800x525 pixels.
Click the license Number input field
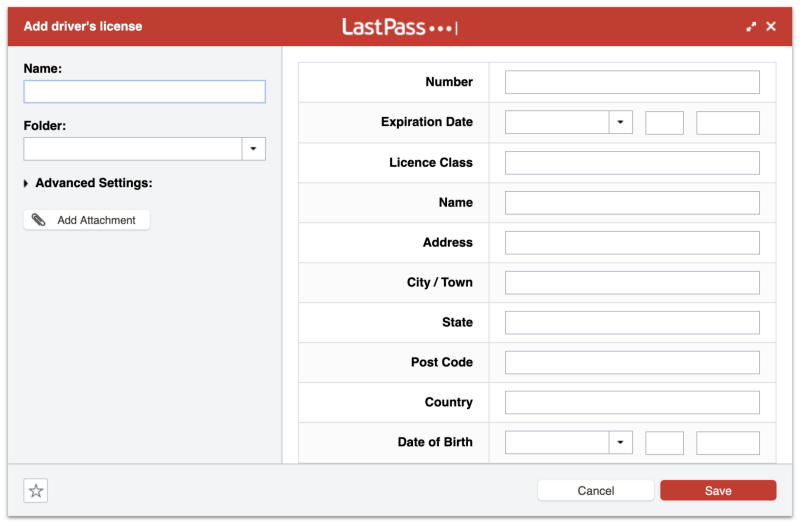(632, 82)
